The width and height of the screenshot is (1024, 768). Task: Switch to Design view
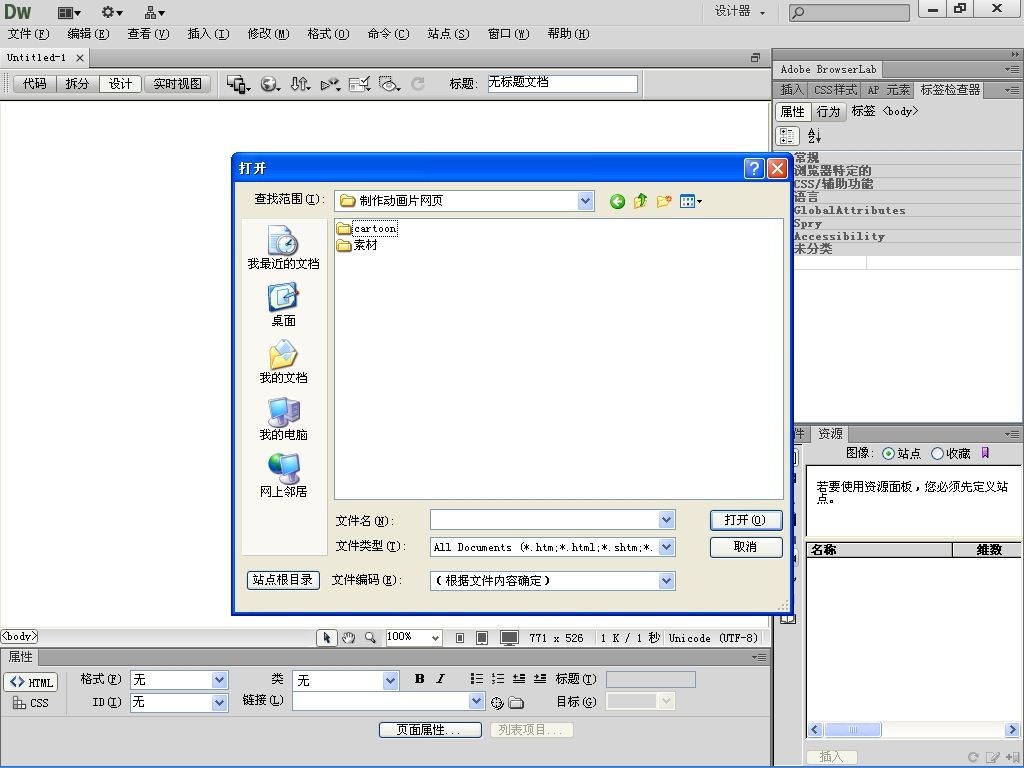[x=120, y=84]
